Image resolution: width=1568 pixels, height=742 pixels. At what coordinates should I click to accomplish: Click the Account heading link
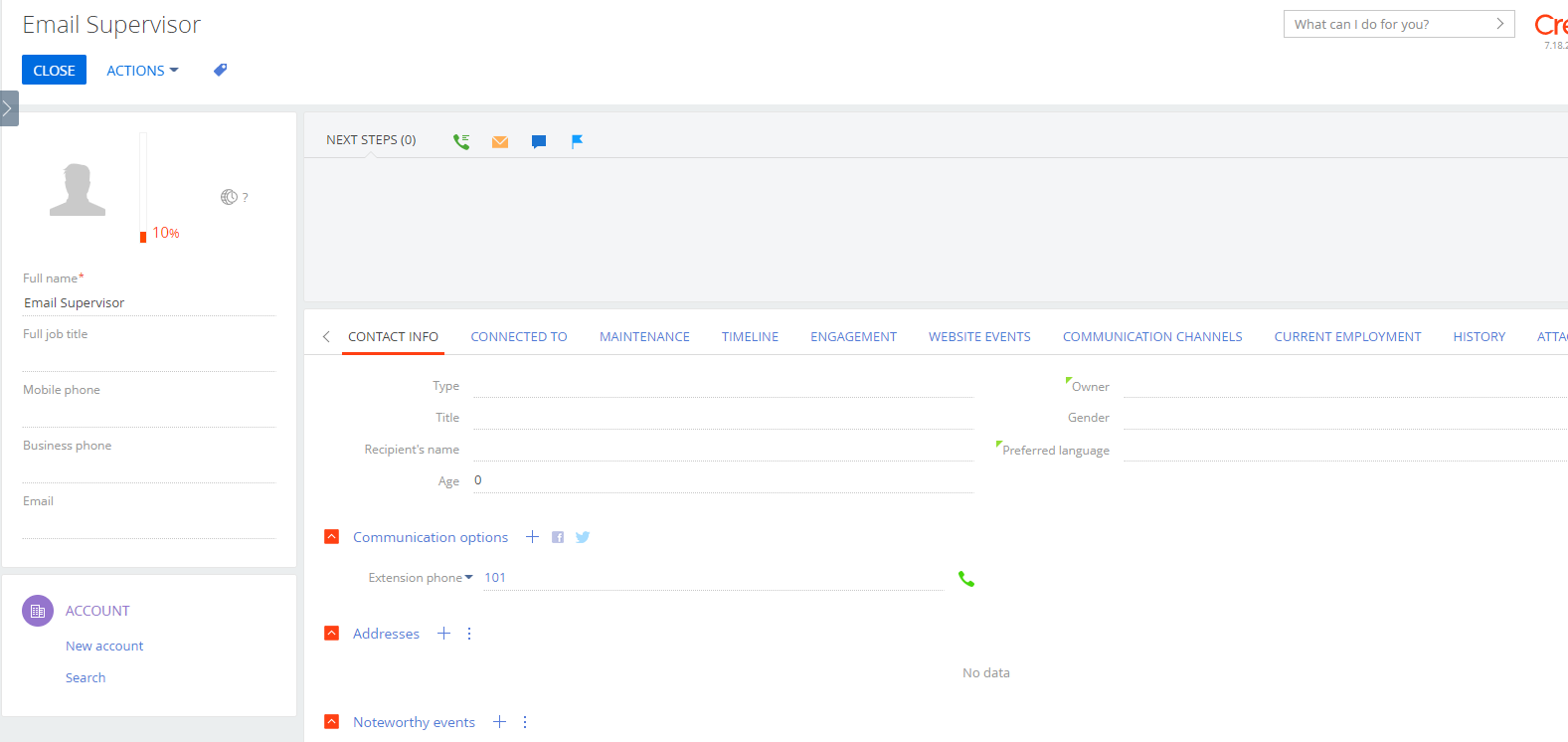(97, 611)
